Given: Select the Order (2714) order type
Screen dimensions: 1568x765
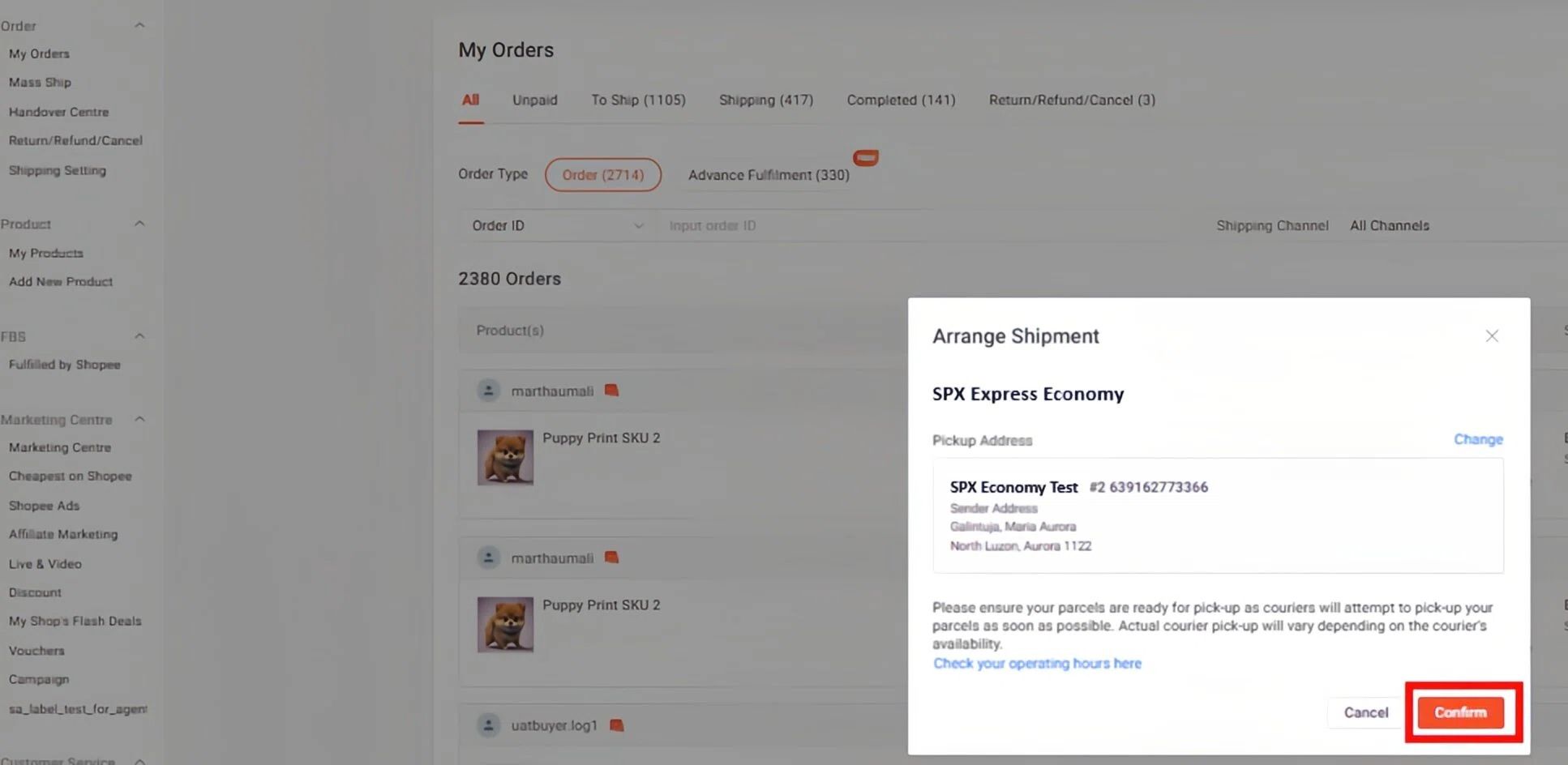Looking at the screenshot, I should (x=603, y=174).
